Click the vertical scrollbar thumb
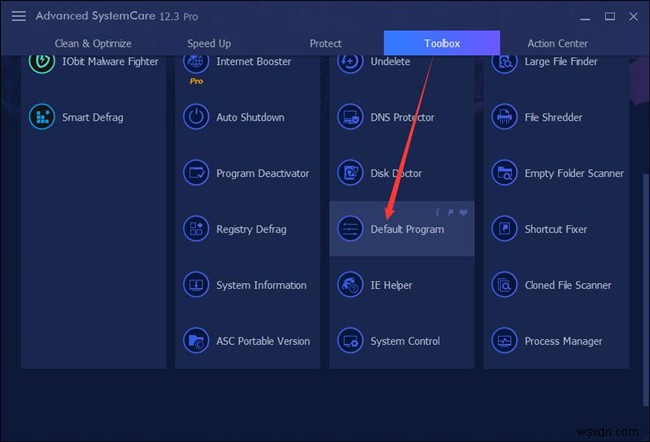Screen dimensions: 650x442 pyautogui.click(x=645, y=290)
